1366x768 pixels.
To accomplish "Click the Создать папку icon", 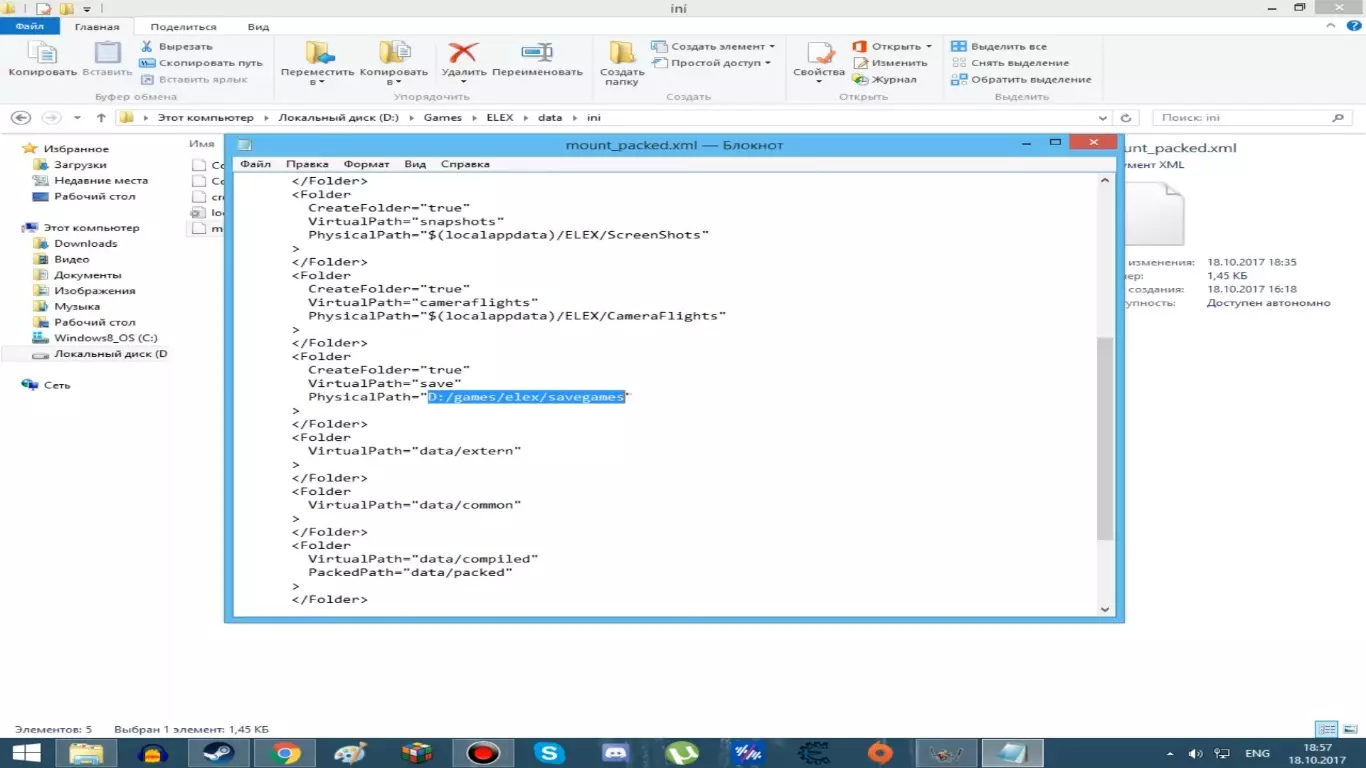I will click(622, 54).
